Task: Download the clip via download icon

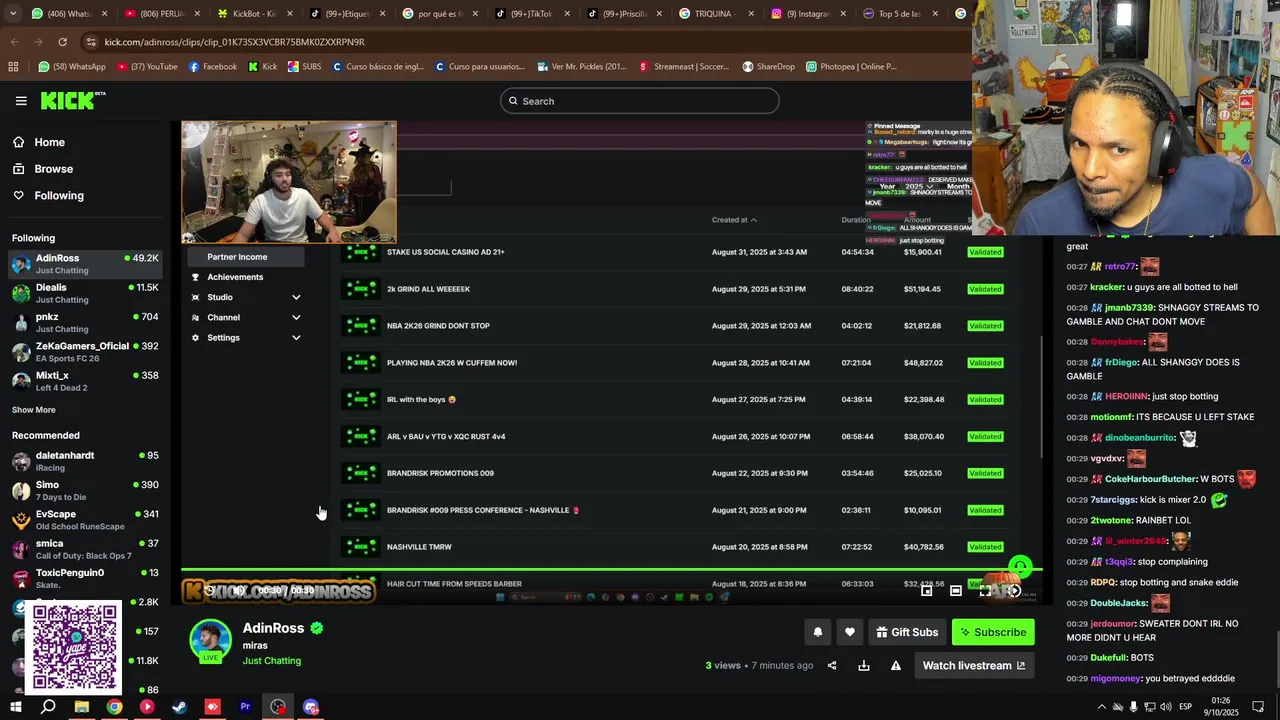Action: tap(864, 666)
